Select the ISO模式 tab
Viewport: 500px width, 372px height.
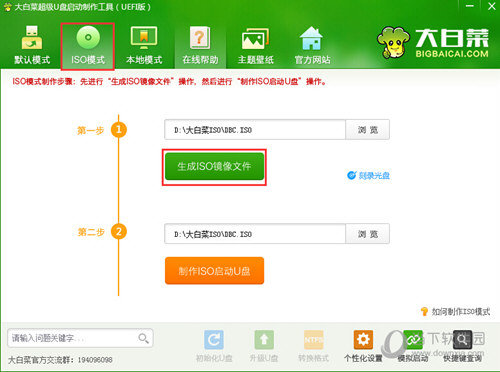pyautogui.click(x=88, y=46)
